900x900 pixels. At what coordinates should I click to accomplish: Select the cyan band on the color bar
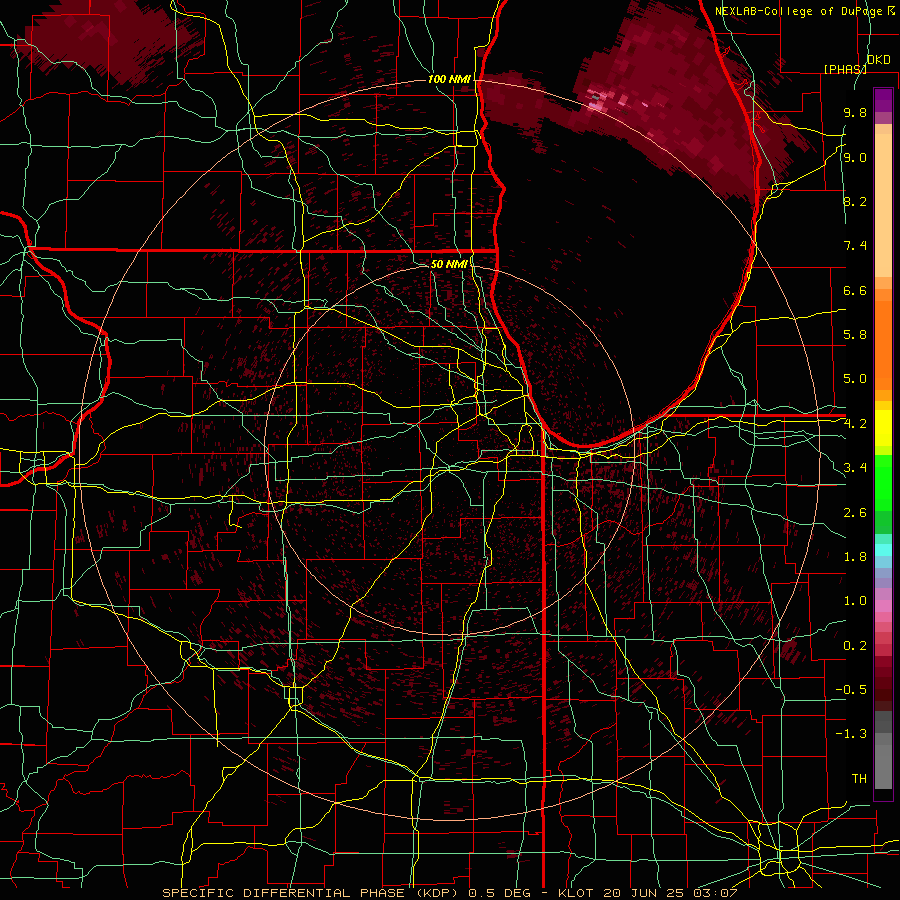click(883, 549)
